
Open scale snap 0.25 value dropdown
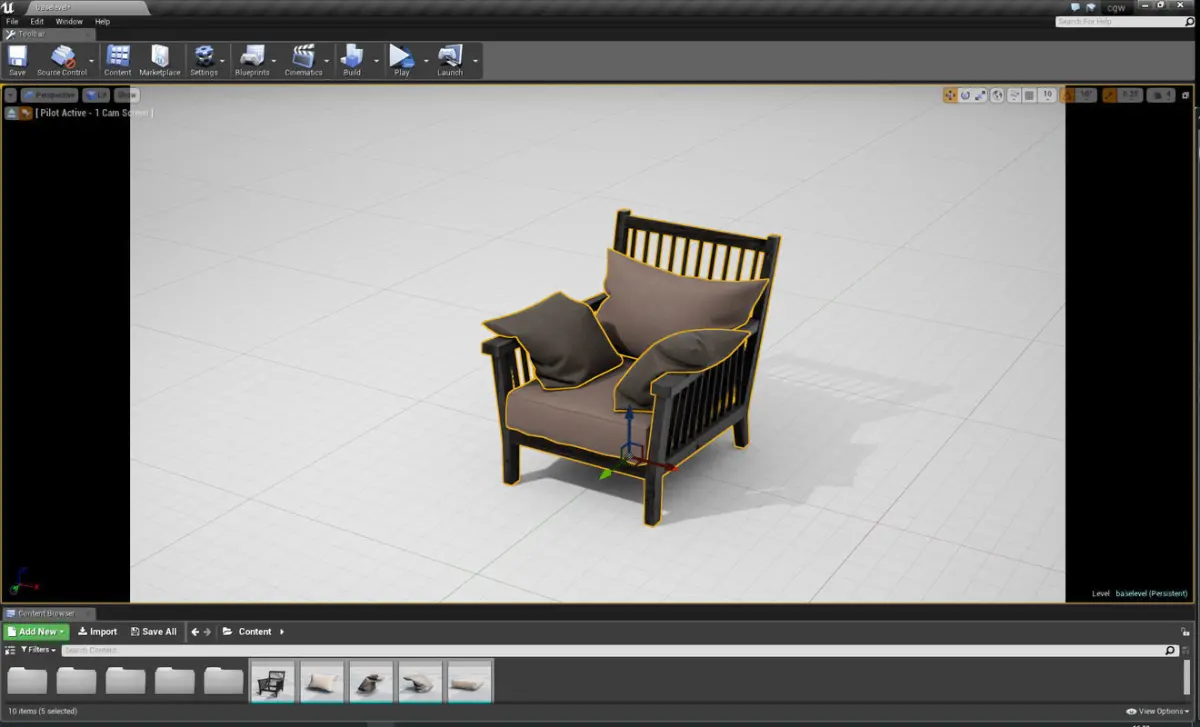(1128, 95)
